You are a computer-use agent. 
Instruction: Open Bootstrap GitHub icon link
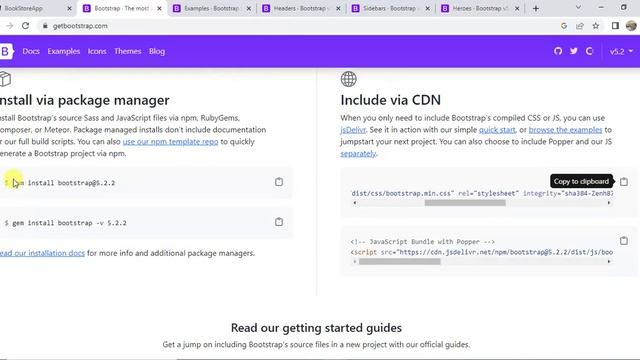point(558,51)
